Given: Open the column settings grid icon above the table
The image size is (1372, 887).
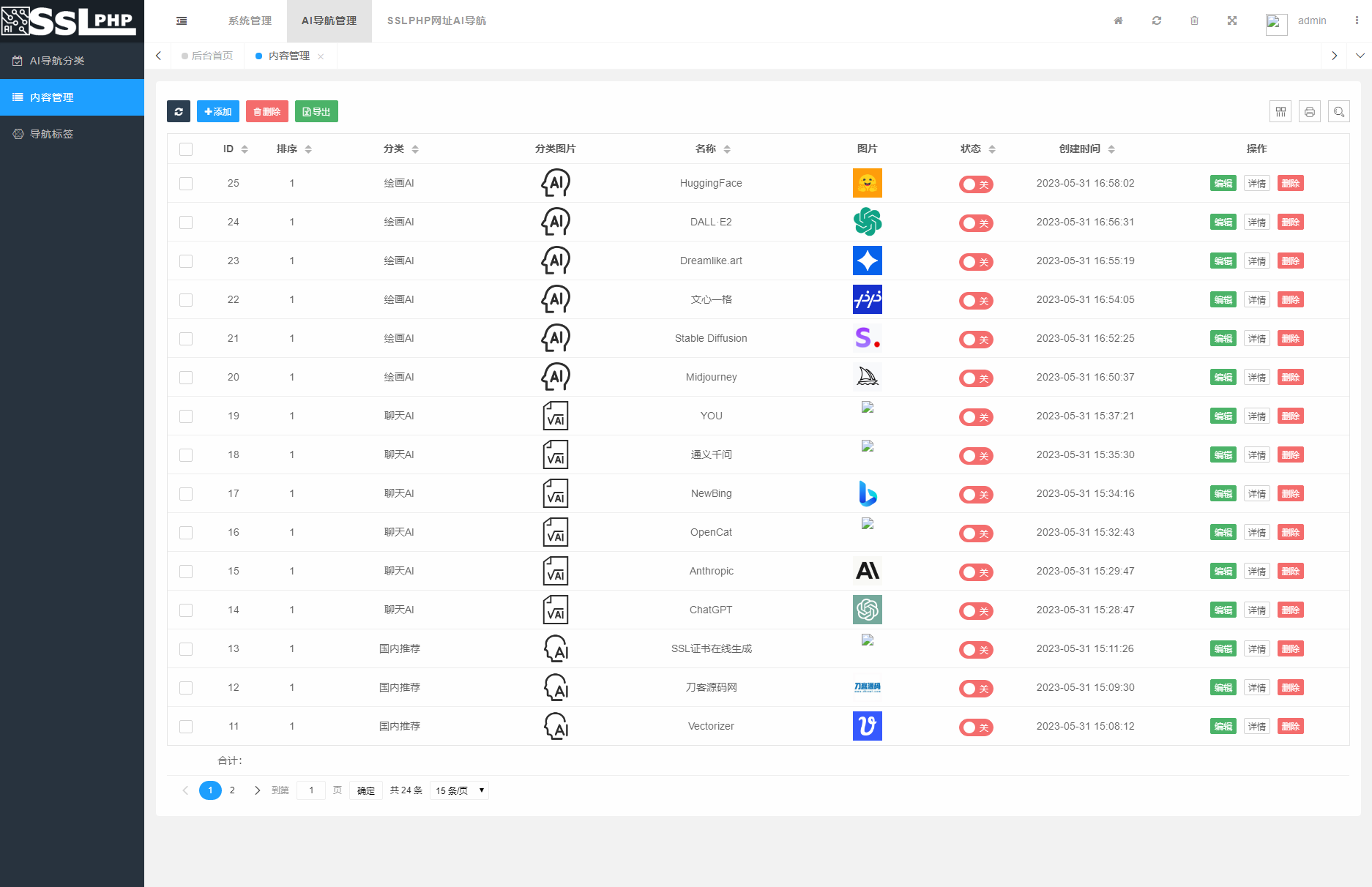Looking at the screenshot, I should pyautogui.click(x=1281, y=111).
